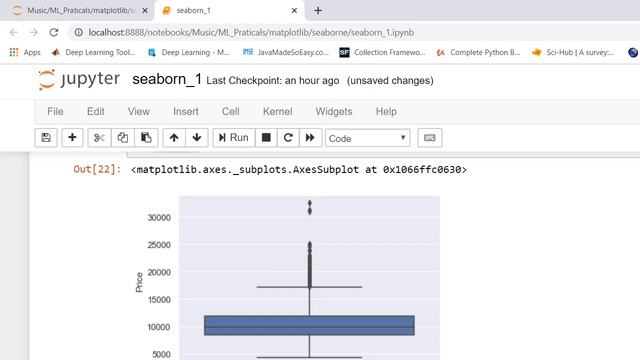Viewport: 640px width, 360px height.
Task: Click the Jupyter logo
Action: [x=79, y=79]
